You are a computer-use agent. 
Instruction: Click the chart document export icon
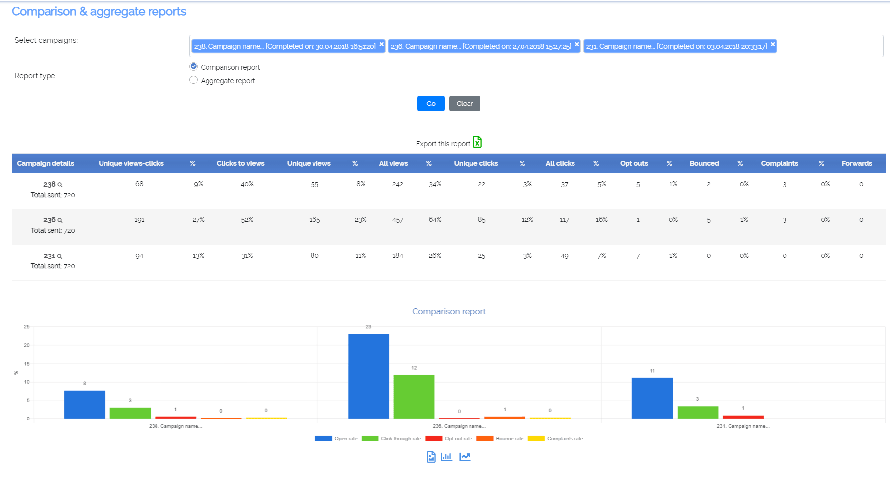(x=431, y=457)
